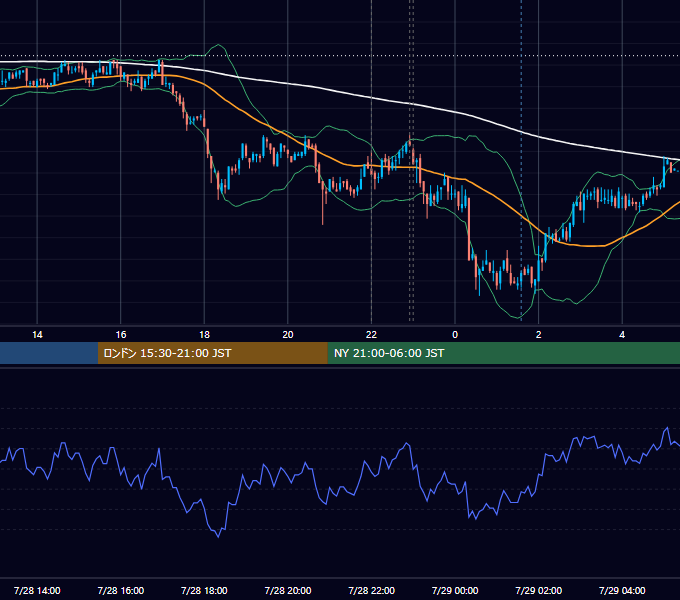Click the 7/28 14:00 time label
Image resolution: width=680 pixels, height=600 pixels.
point(37,590)
